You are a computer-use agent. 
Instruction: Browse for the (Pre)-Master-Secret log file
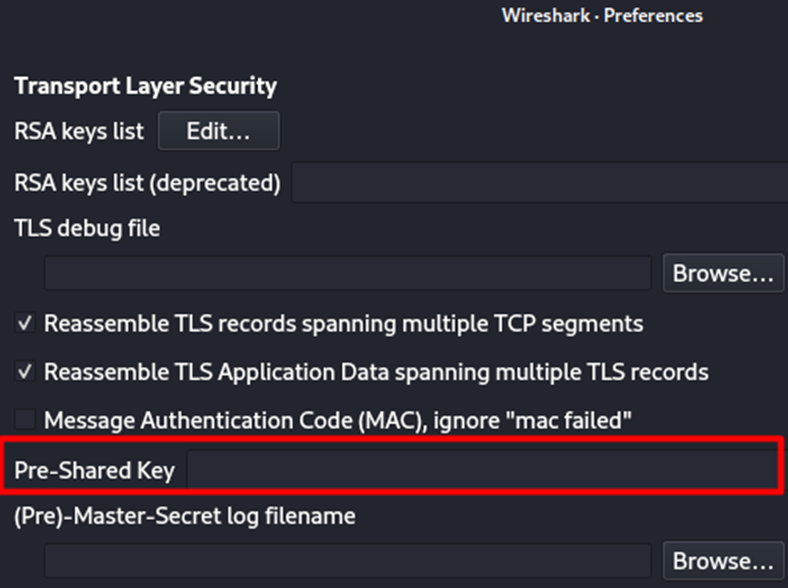pos(723,561)
